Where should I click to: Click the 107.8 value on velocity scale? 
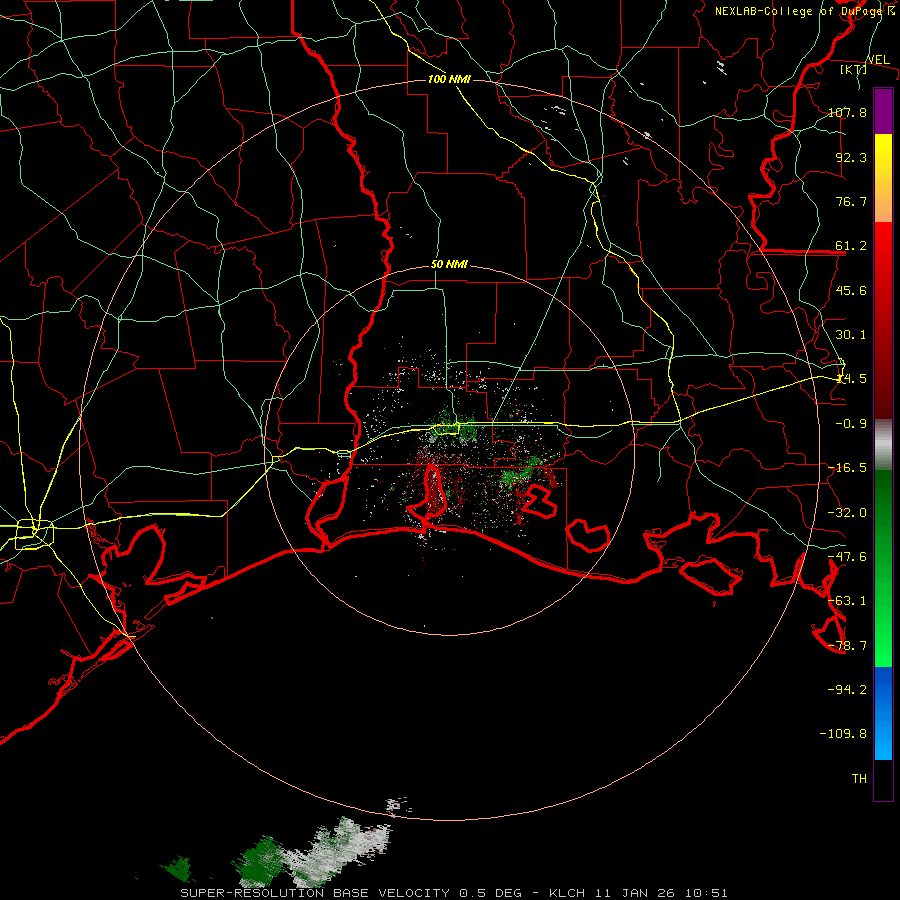[x=848, y=112]
